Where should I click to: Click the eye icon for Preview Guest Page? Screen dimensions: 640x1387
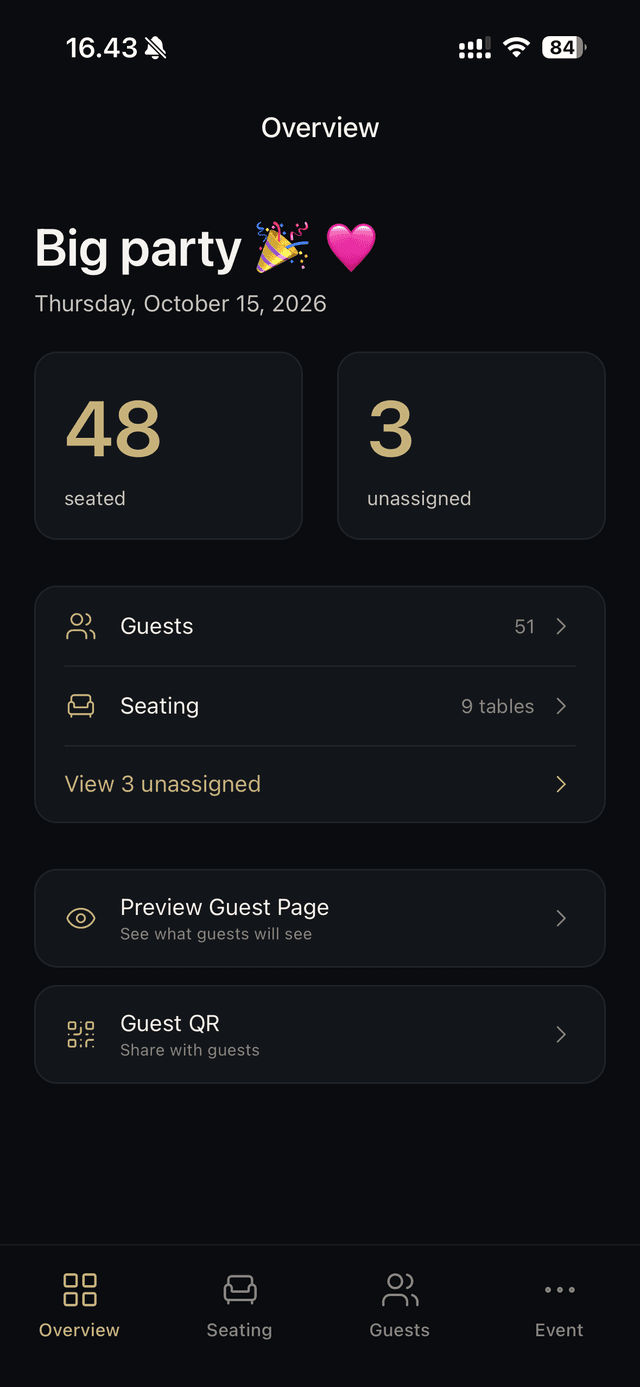pos(80,918)
